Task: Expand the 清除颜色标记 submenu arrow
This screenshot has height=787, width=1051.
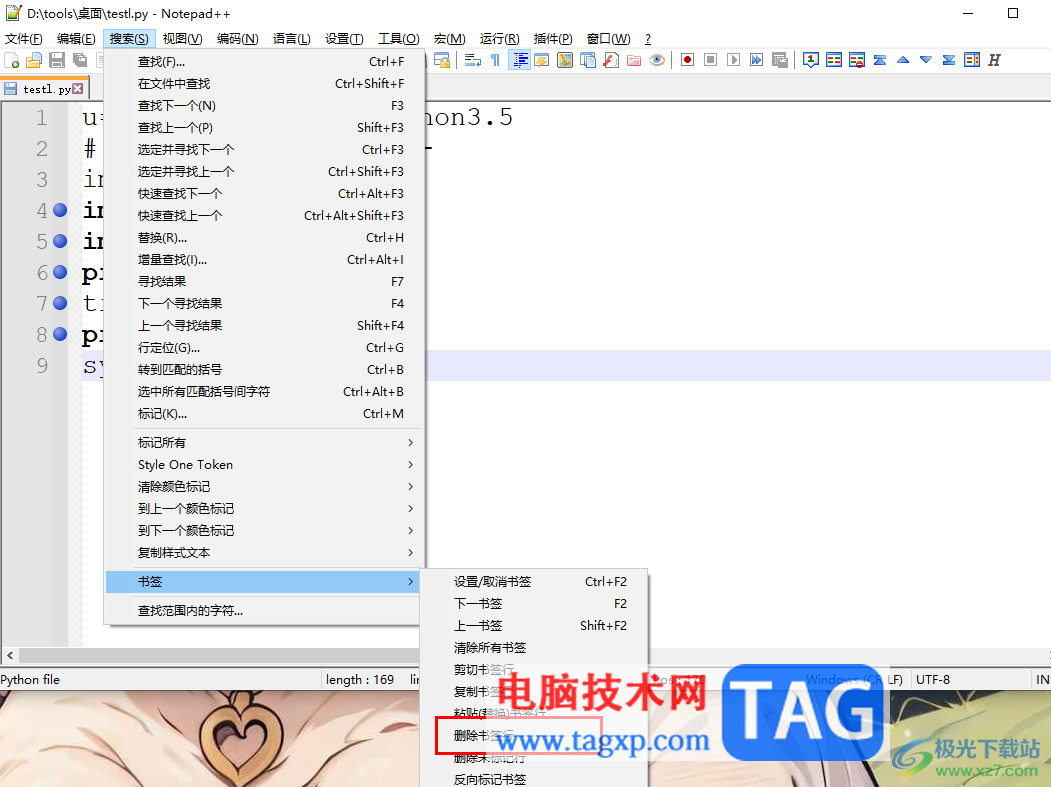Action: pos(410,487)
